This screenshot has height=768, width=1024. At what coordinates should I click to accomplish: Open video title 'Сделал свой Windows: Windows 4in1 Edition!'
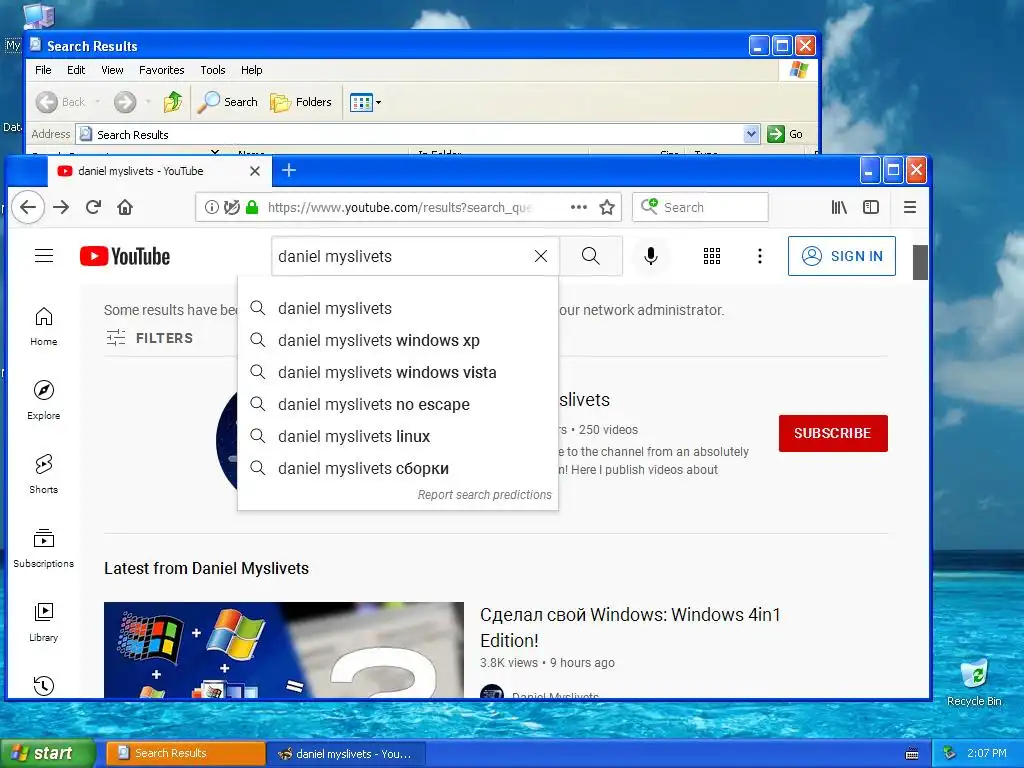(630, 627)
